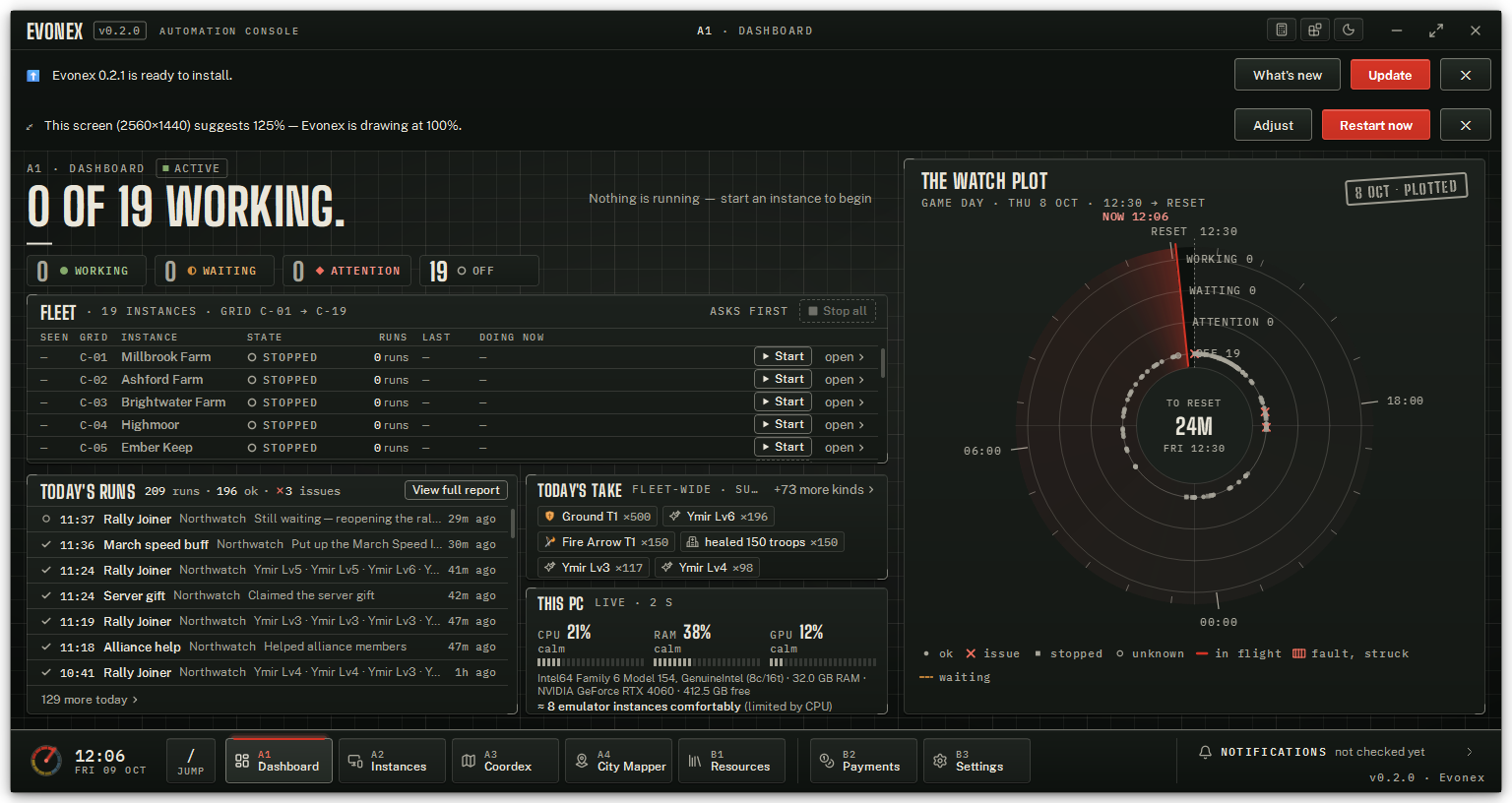Switch to the Coordex tab
Image resolution: width=1512 pixels, height=803 pixels.
point(505,761)
